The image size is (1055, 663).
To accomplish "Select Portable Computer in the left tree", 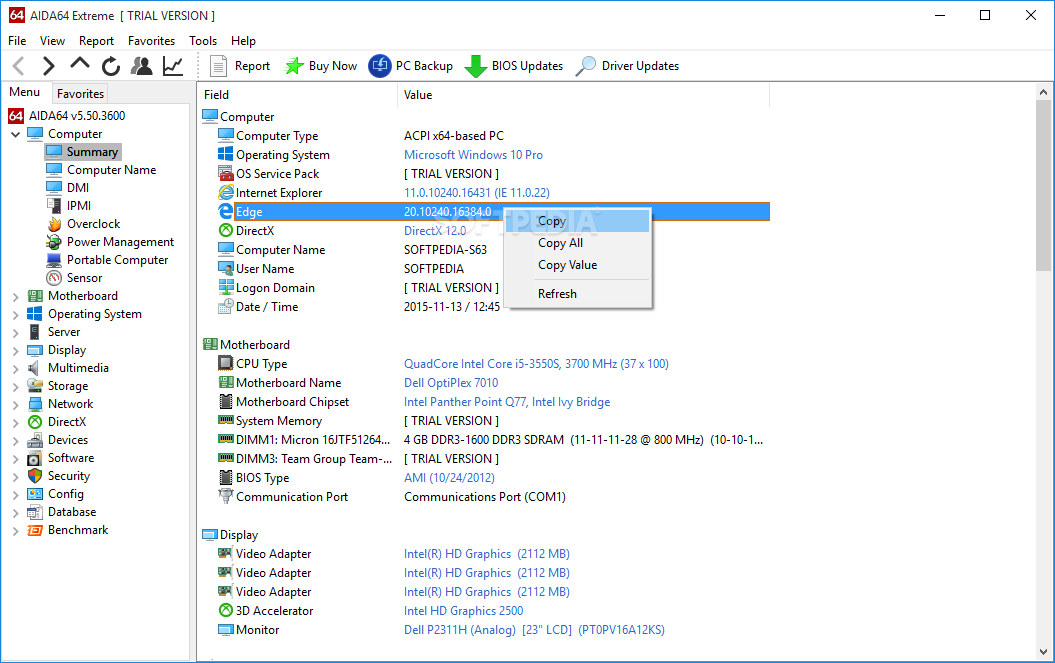I will [117, 260].
